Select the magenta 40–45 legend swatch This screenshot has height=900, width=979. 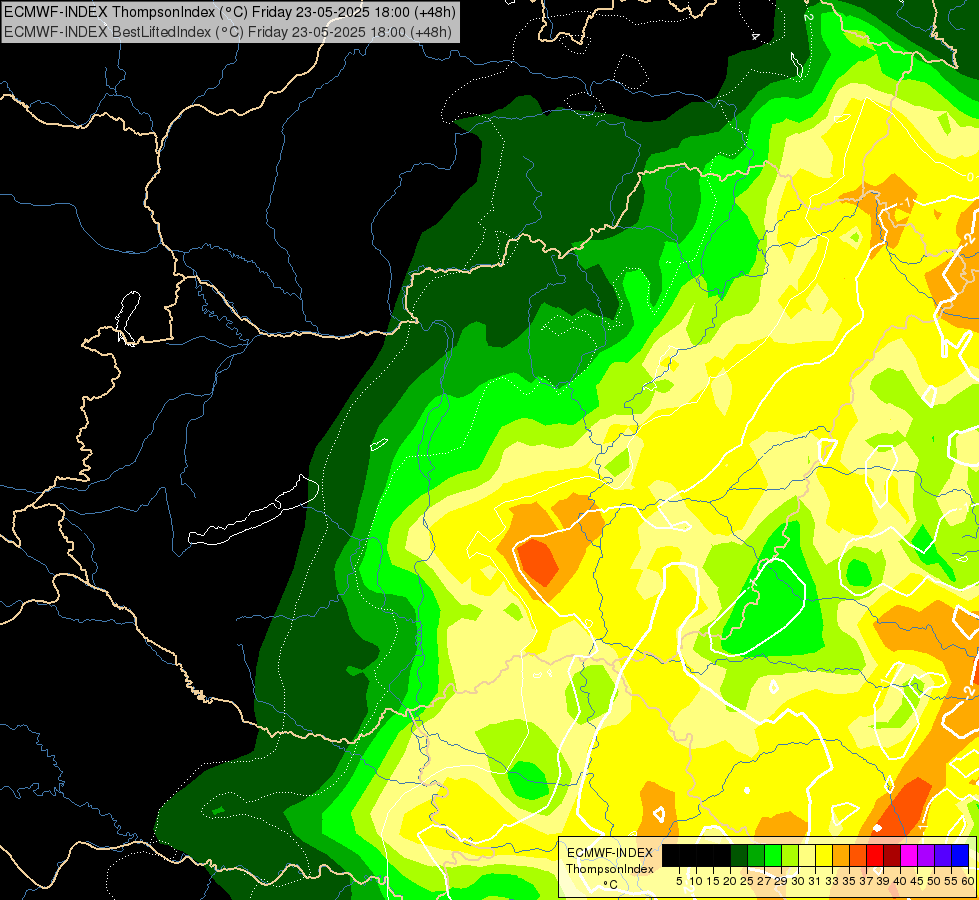click(909, 855)
